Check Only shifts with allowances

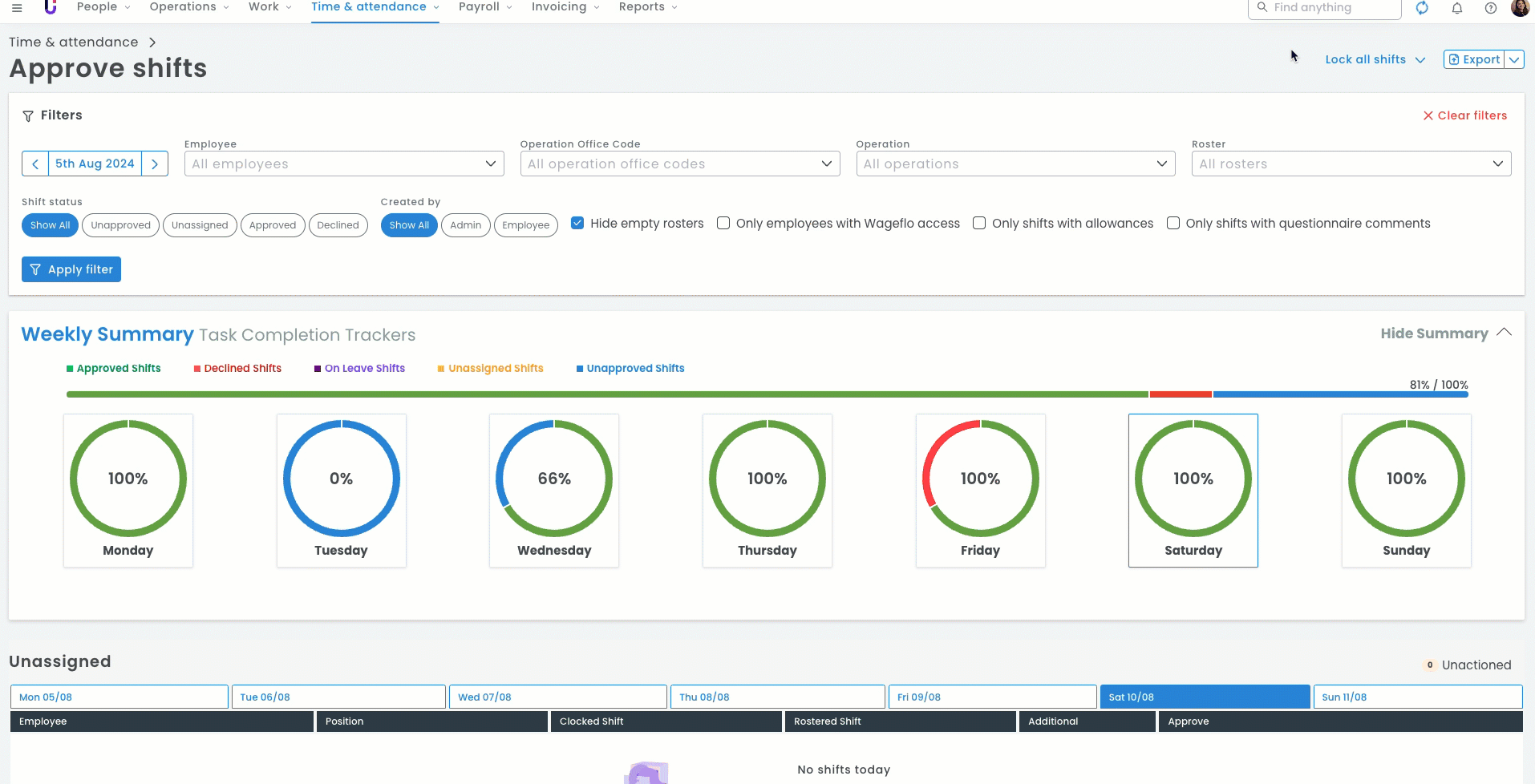(979, 223)
